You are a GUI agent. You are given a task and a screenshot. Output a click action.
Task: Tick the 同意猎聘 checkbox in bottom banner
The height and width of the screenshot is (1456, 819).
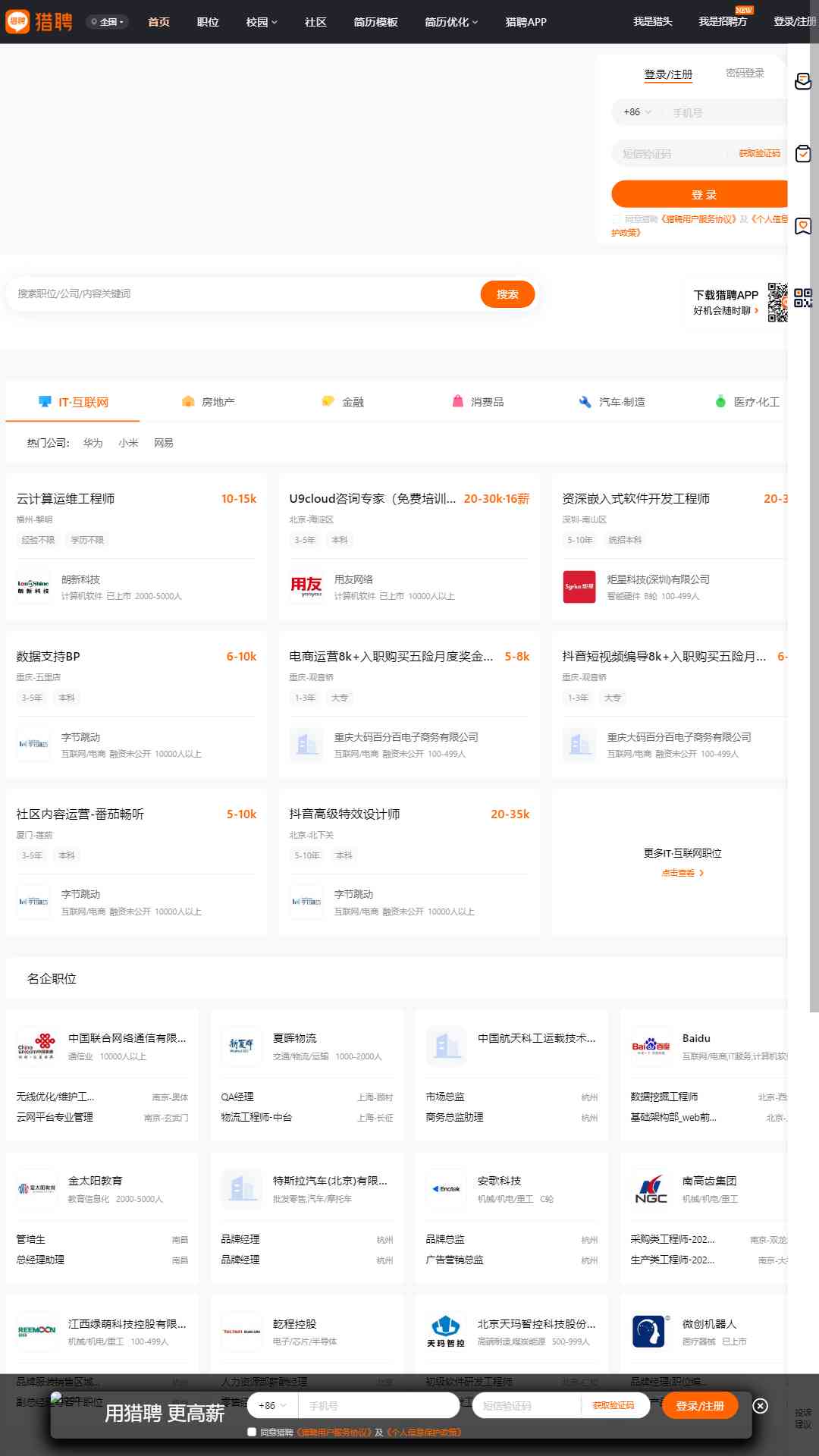tap(252, 1432)
